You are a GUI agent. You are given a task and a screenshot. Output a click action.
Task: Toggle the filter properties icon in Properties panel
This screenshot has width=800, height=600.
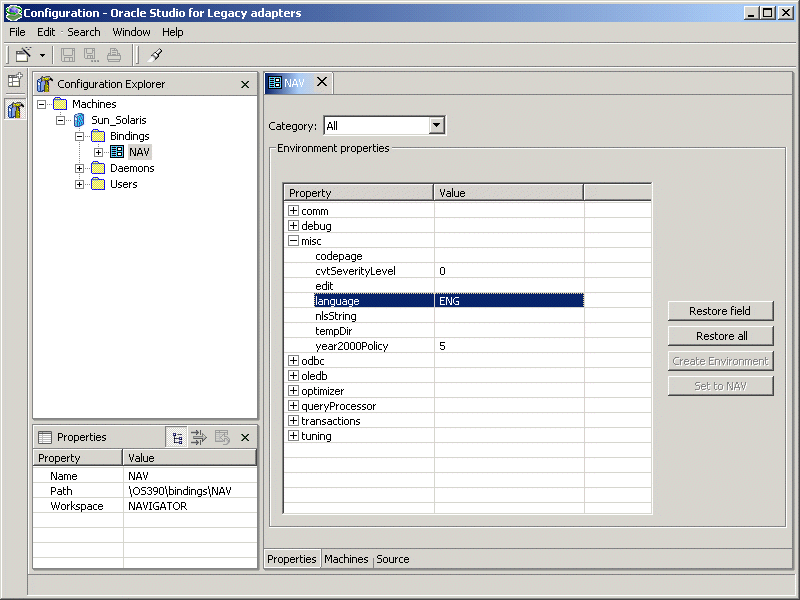point(198,437)
